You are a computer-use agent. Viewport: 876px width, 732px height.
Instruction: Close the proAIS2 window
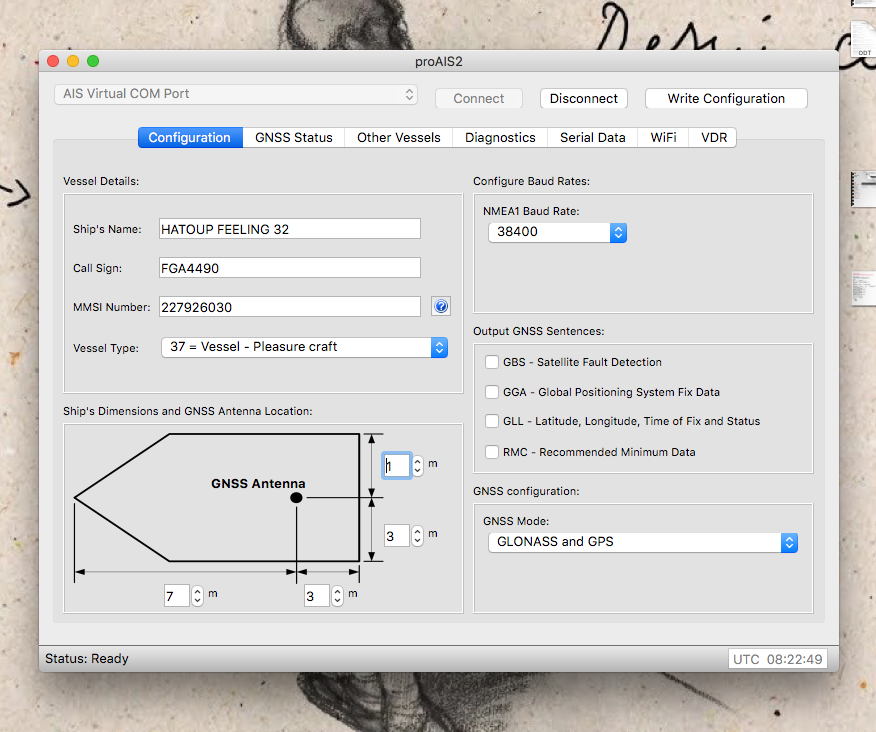click(x=53, y=61)
